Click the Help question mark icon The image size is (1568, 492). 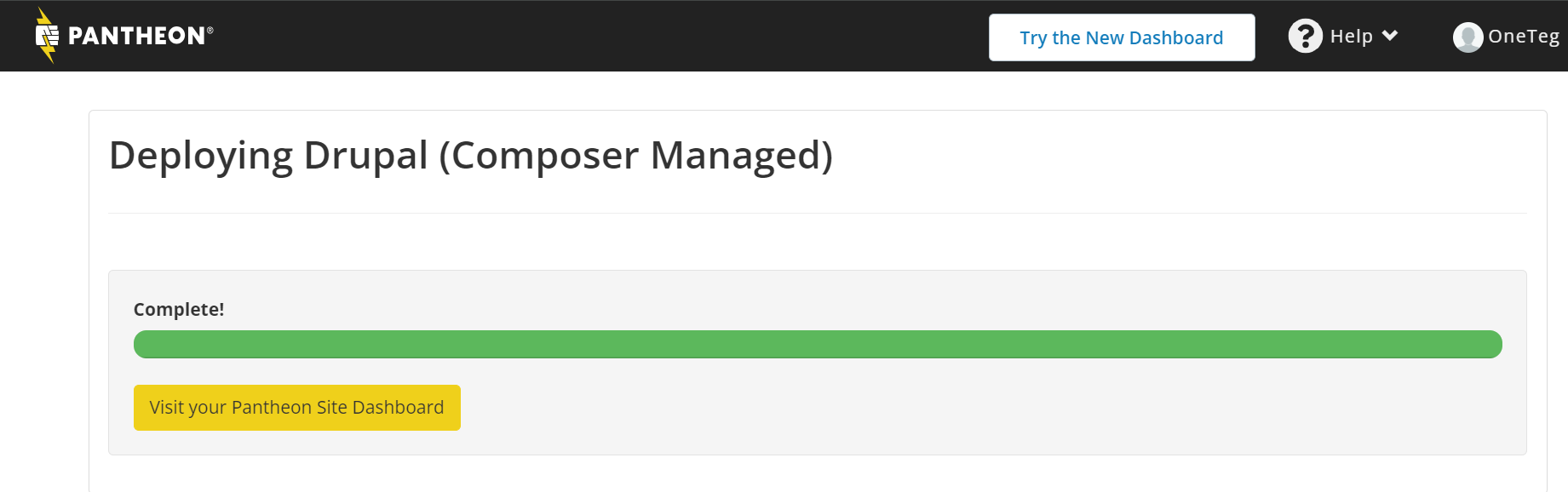pyautogui.click(x=1305, y=36)
